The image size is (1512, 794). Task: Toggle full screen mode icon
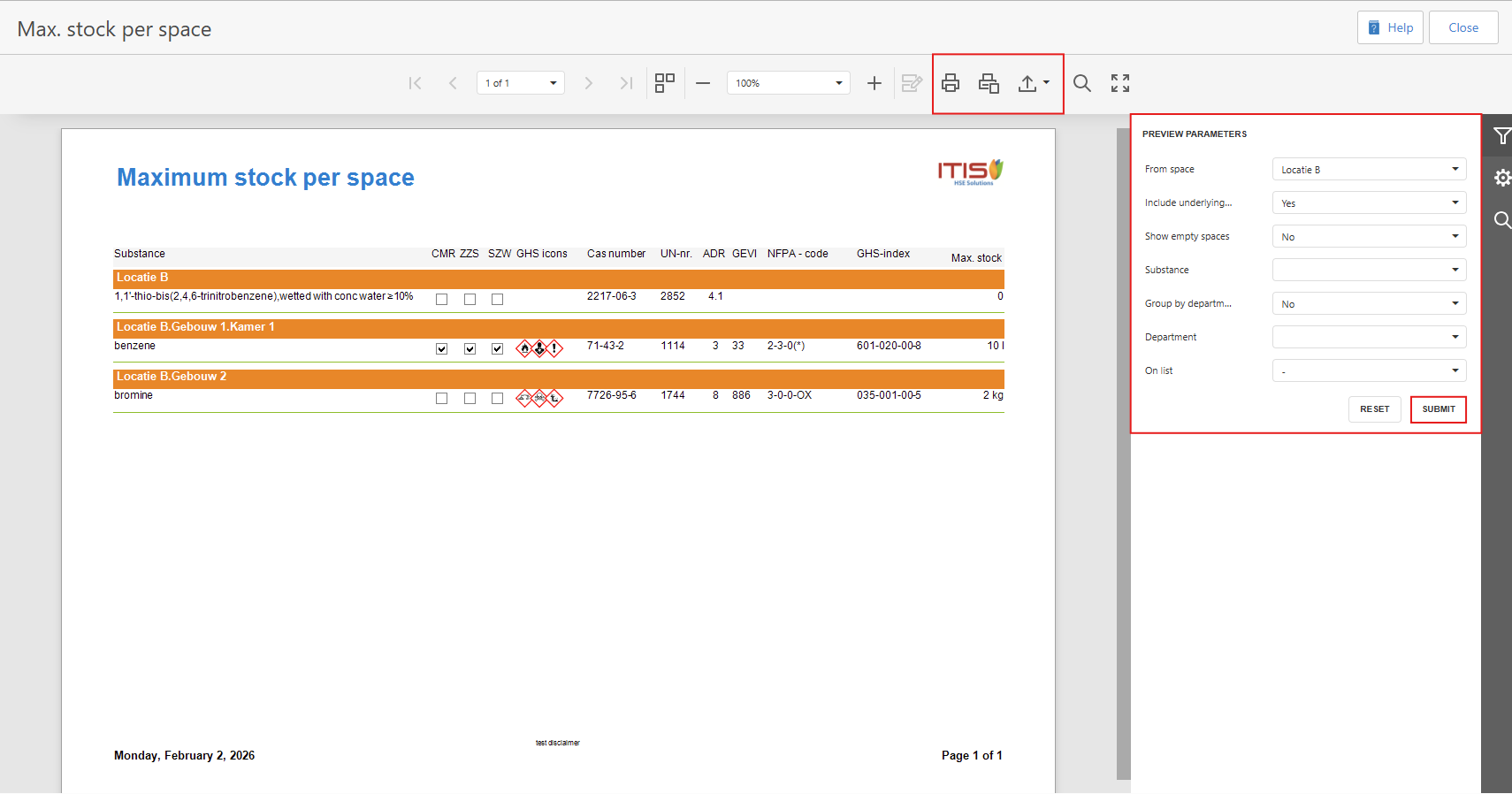pos(1120,83)
